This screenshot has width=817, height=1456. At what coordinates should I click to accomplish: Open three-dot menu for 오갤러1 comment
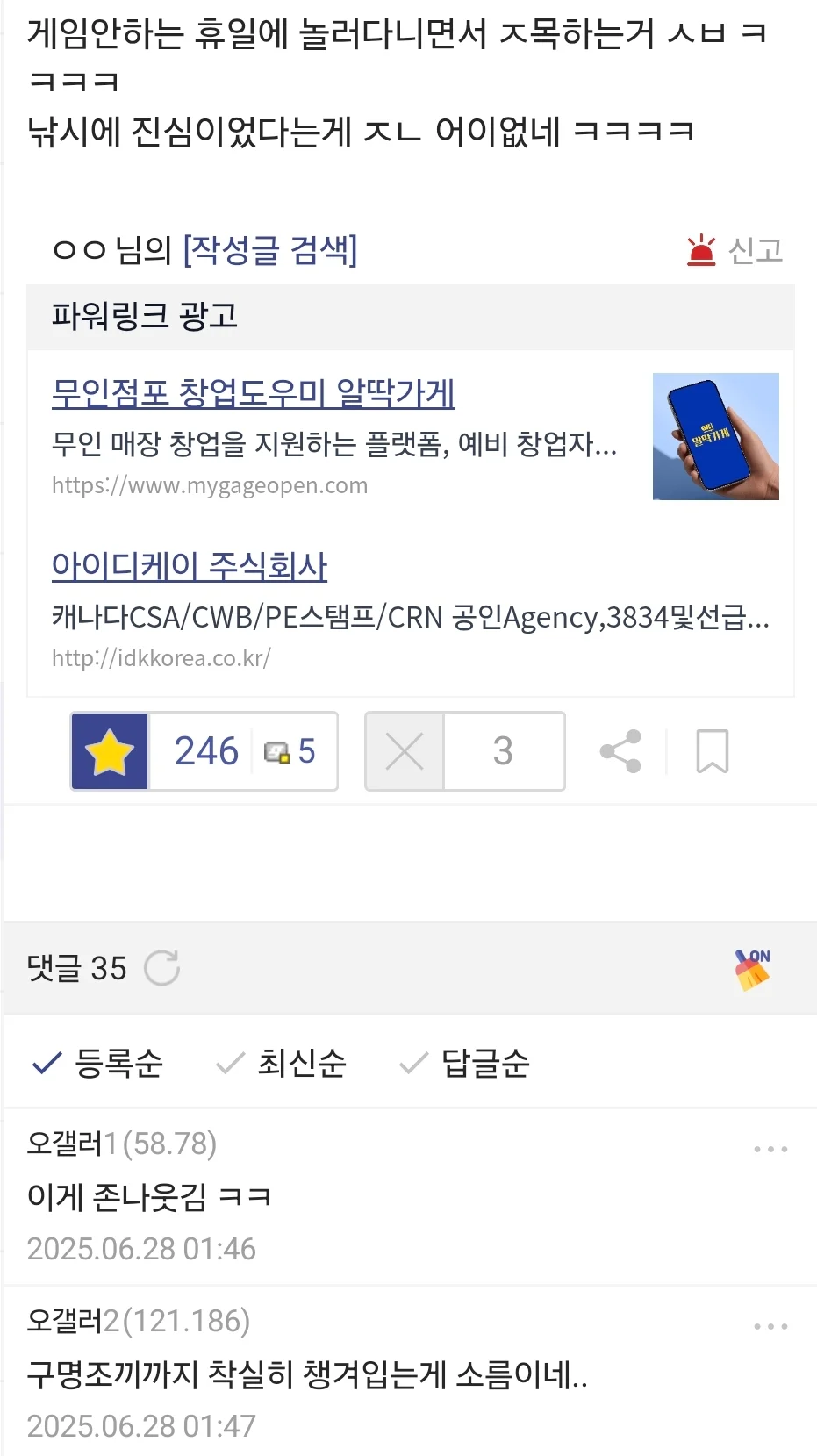click(770, 1149)
